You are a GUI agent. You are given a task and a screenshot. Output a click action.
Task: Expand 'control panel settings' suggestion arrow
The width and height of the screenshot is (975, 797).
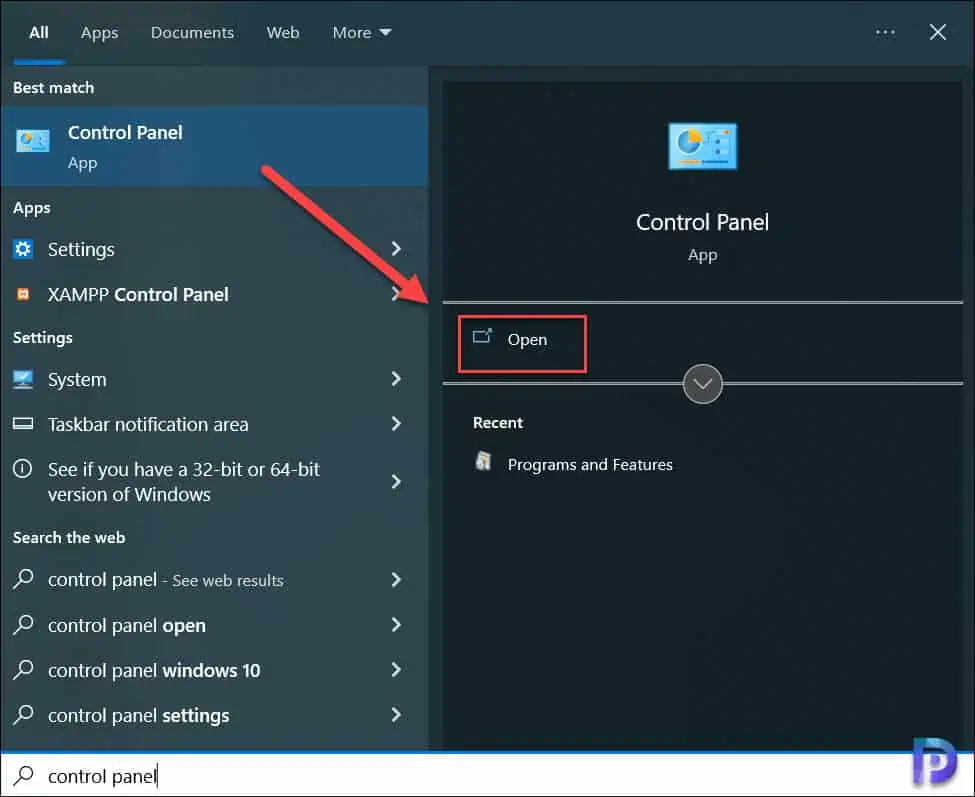point(396,714)
